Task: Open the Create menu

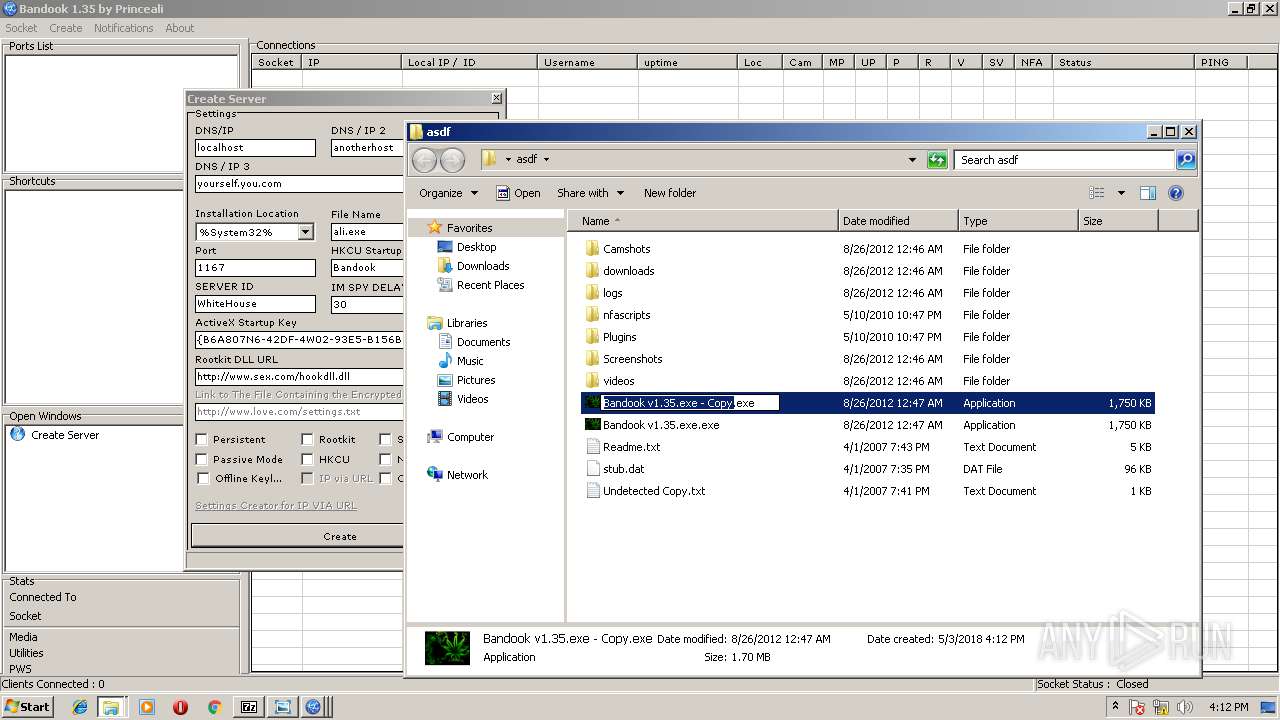Action: click(66, 28)
